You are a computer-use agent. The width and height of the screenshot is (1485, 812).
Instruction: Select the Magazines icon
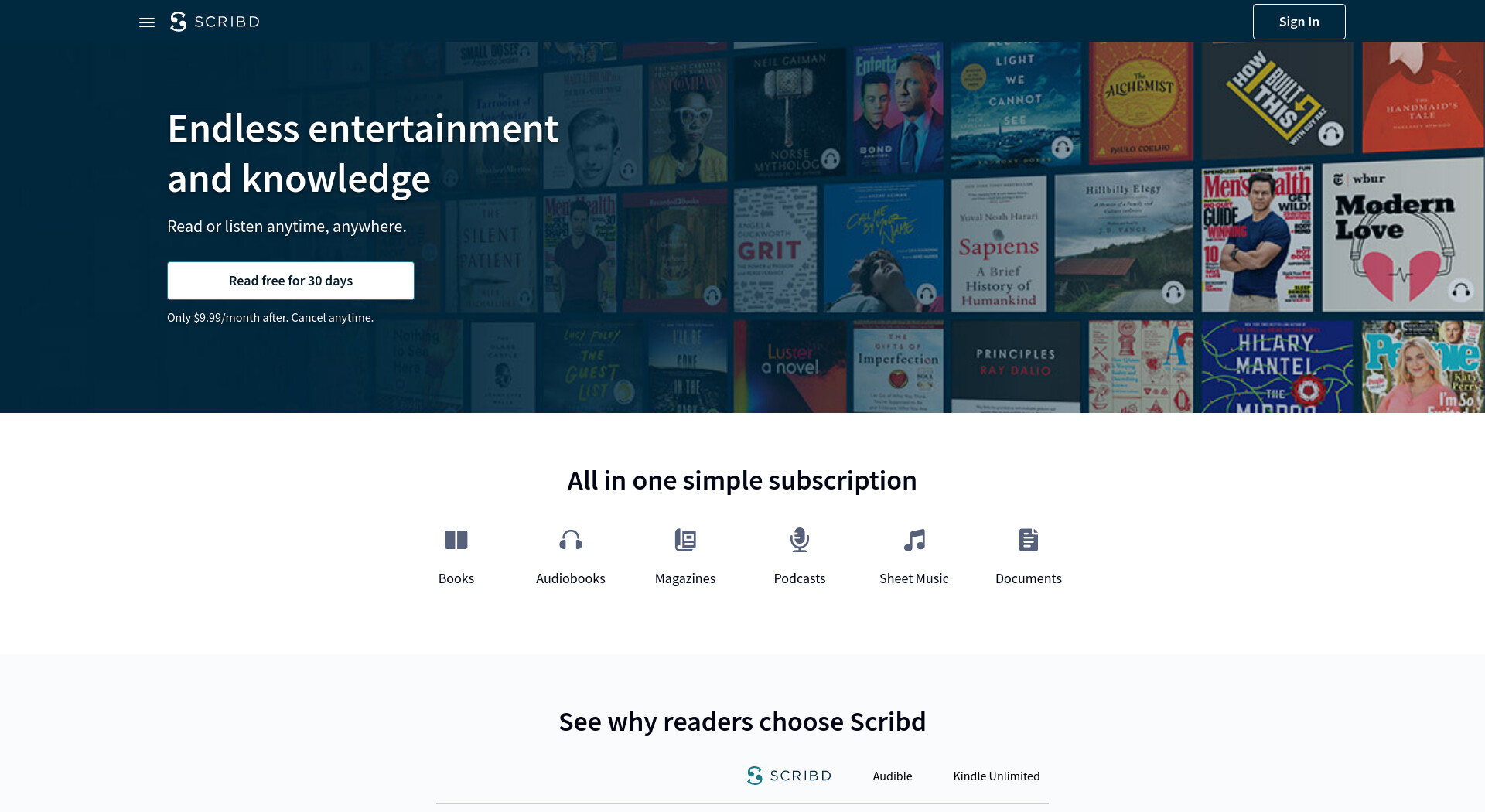pyautogui.click(x=685, y=540)
